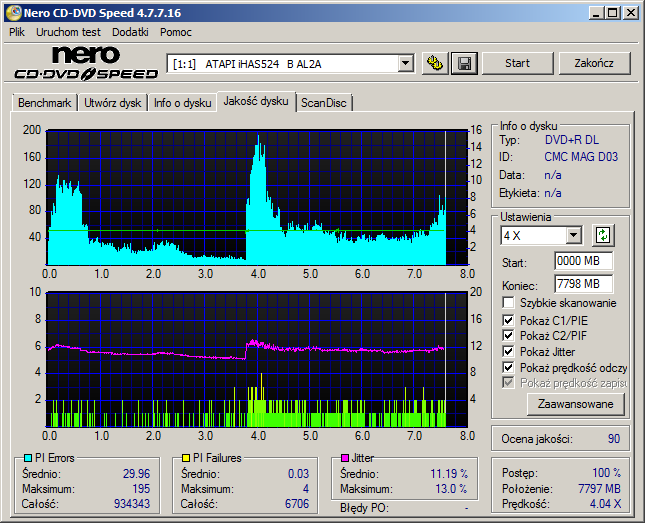
Task: Click the greyed Pokaż prędkość zapisu checkbox
Action: point(508,383)
